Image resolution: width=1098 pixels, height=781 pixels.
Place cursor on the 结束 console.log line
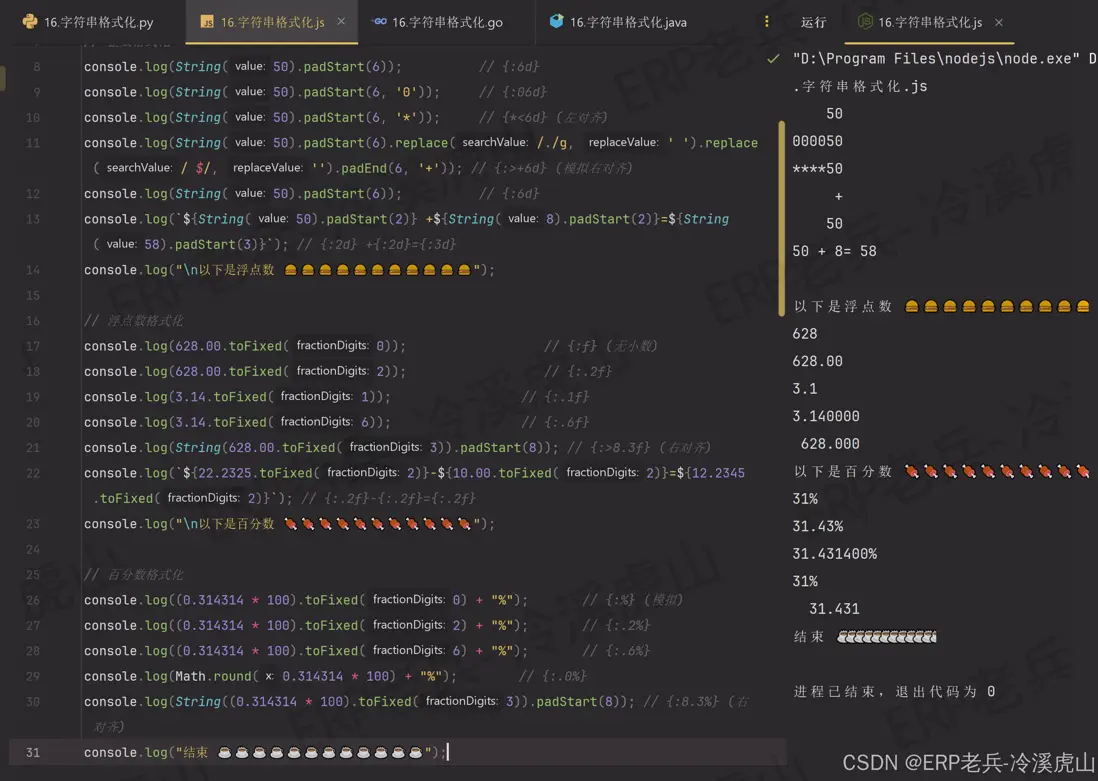[x=300, y=751]
